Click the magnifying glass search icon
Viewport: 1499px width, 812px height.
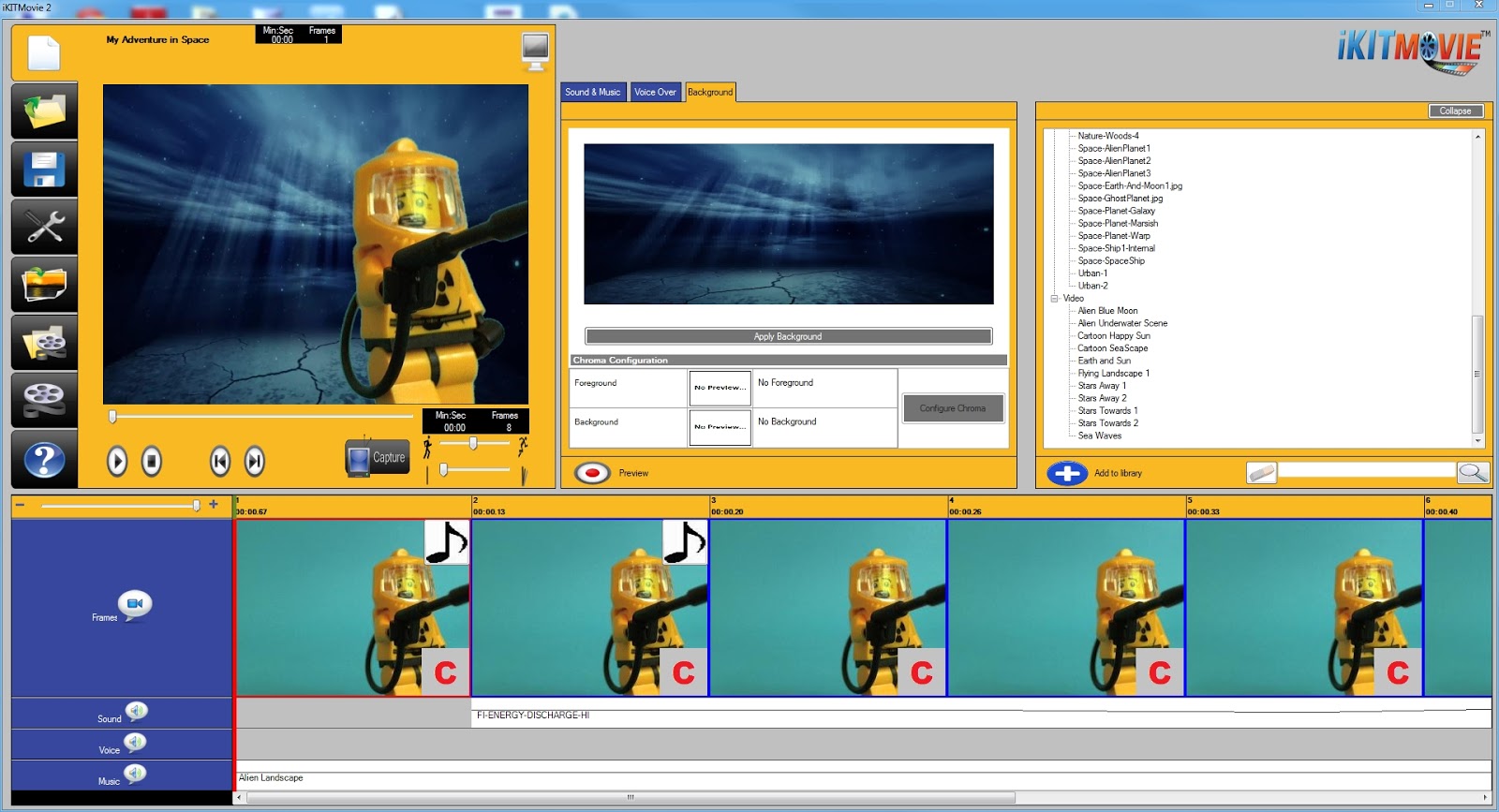(1473, 473)
